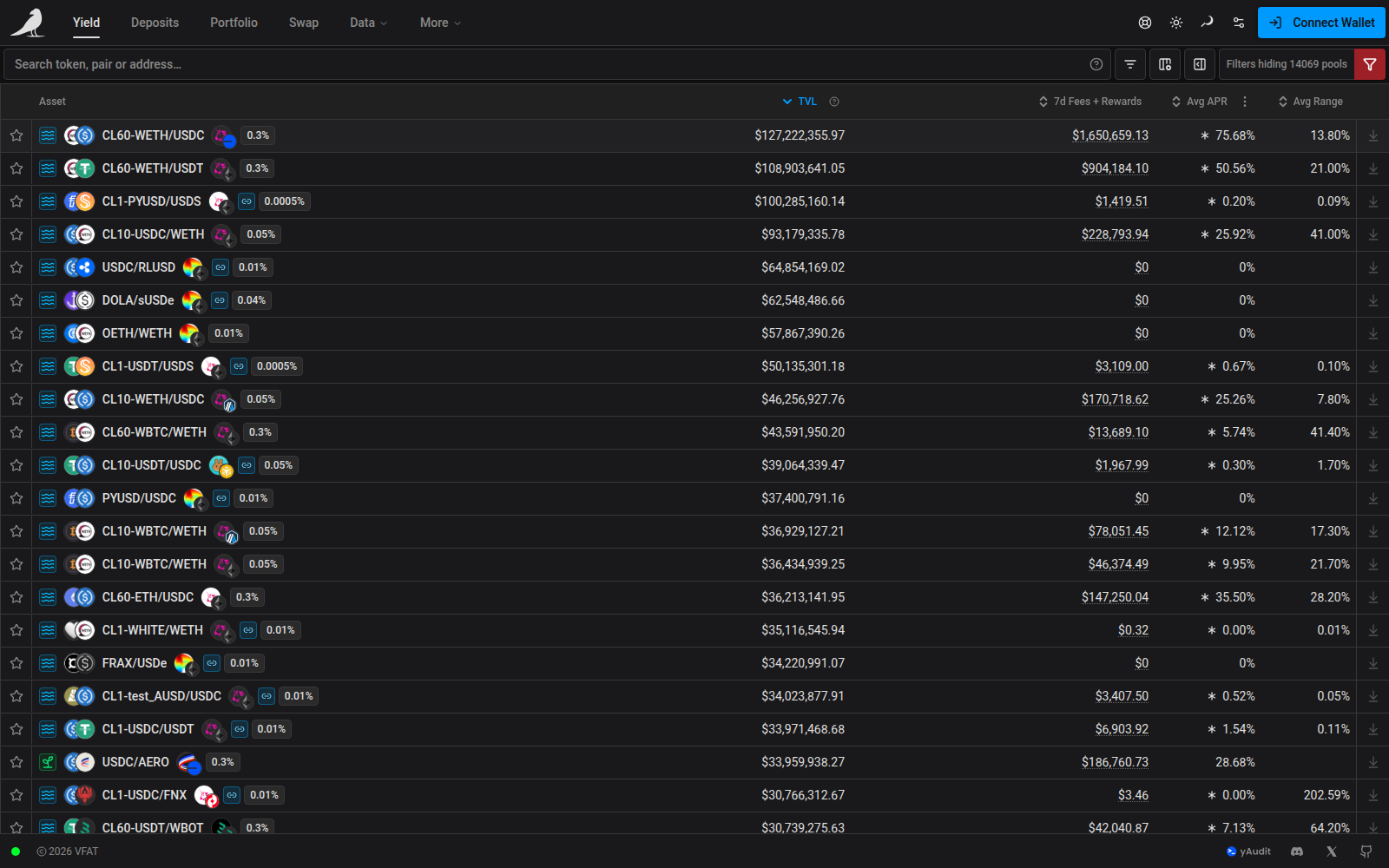The width and height of the screenshot is (1389, 868).
Task: Open the column settings icon
Action: coord(1165,64)
